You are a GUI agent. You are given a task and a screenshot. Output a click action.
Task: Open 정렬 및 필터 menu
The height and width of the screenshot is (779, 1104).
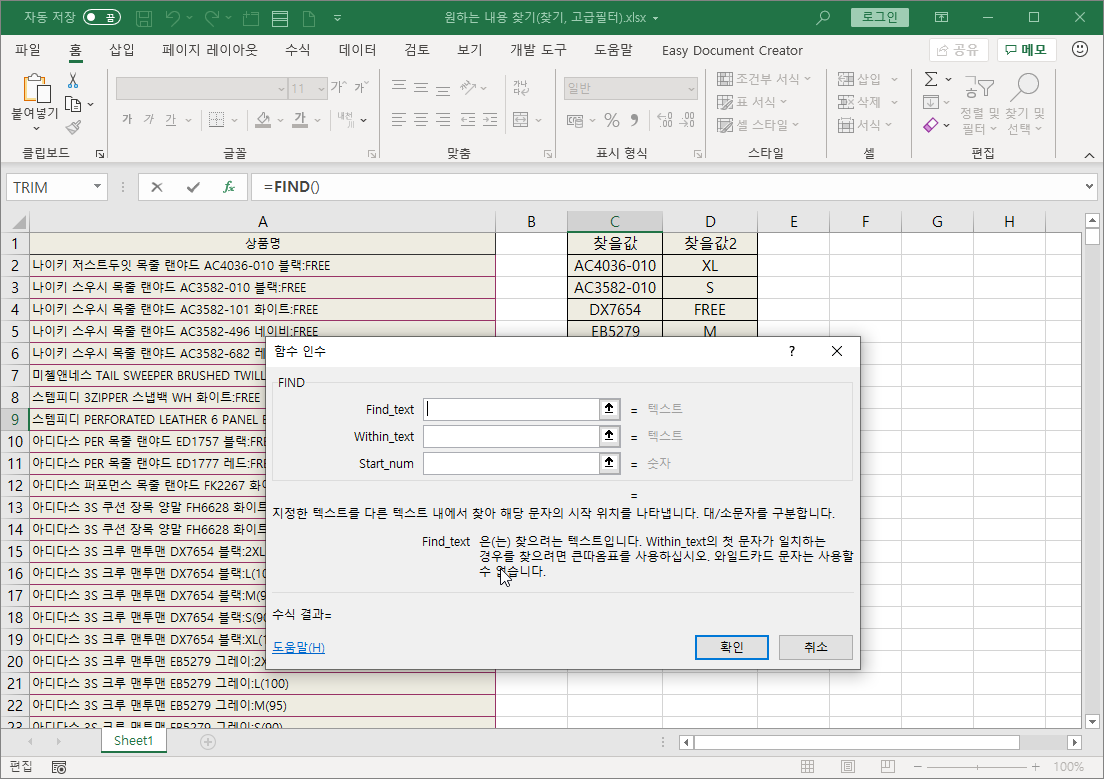(979, 105)
